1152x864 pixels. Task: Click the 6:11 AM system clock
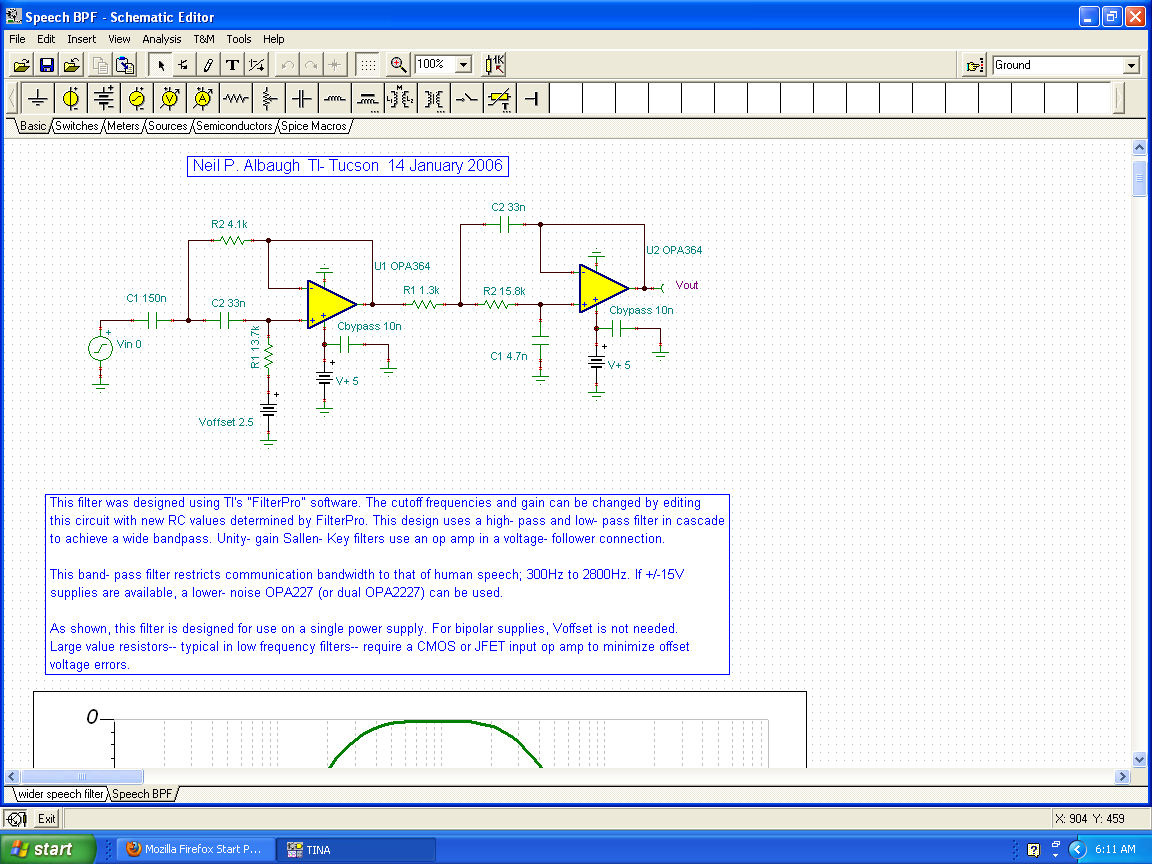pyautogui.click(x=1115, y=849)
